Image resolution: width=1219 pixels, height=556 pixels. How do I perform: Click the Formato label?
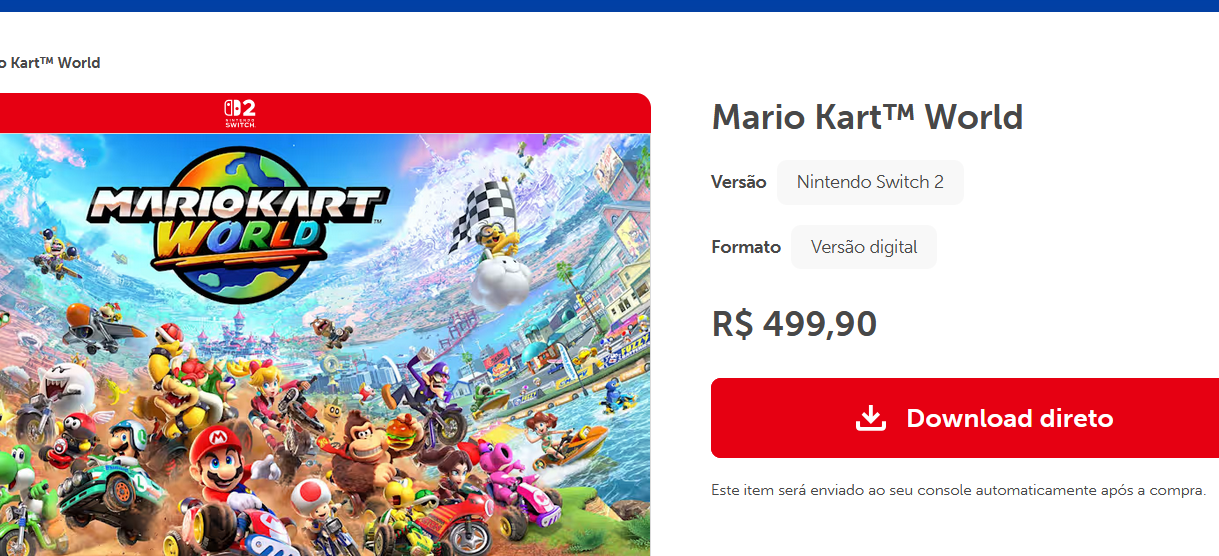pos(746,247)
